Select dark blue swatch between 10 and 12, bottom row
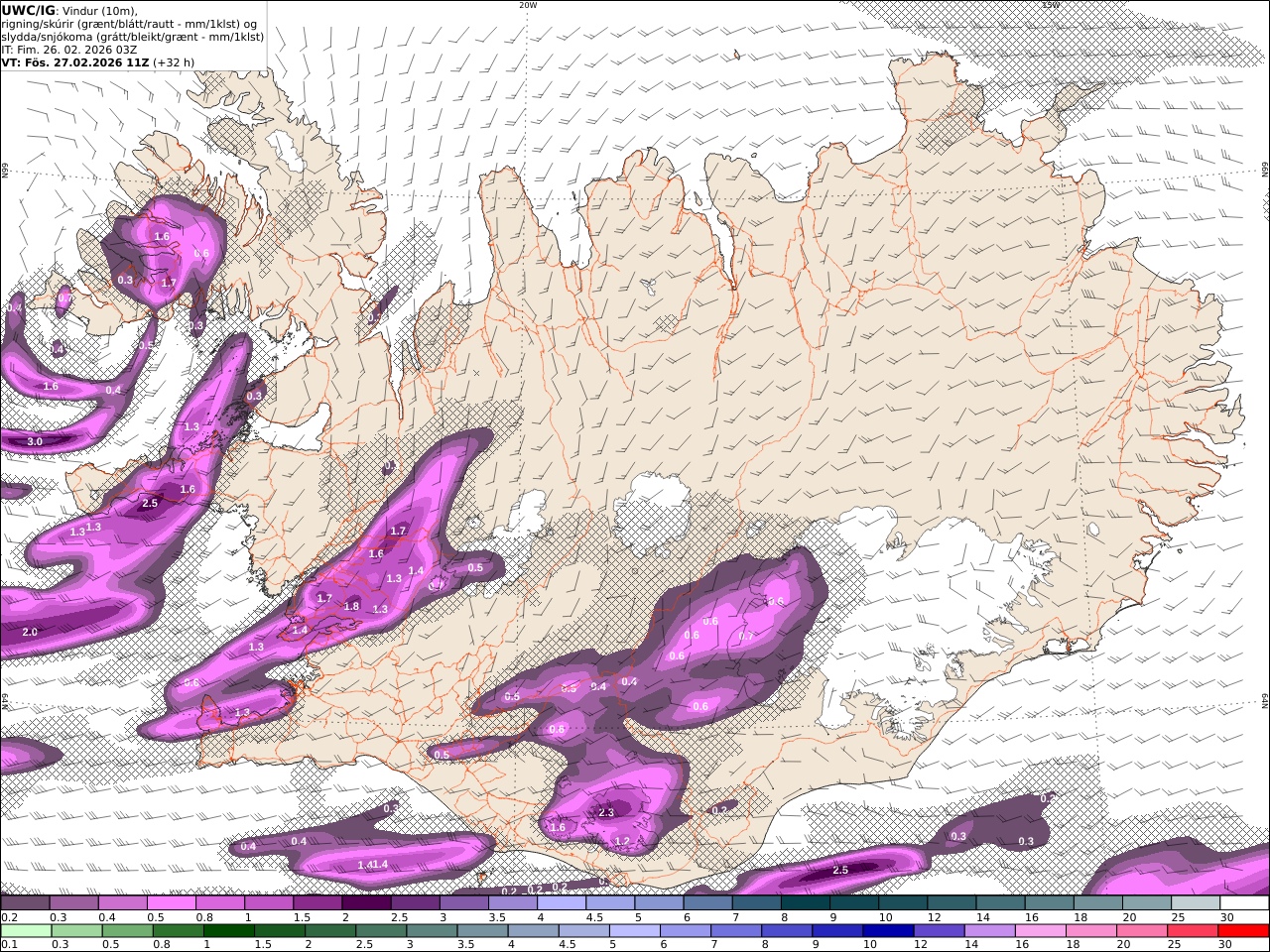Screen dimensions: 1270x952 click(888, 930)
